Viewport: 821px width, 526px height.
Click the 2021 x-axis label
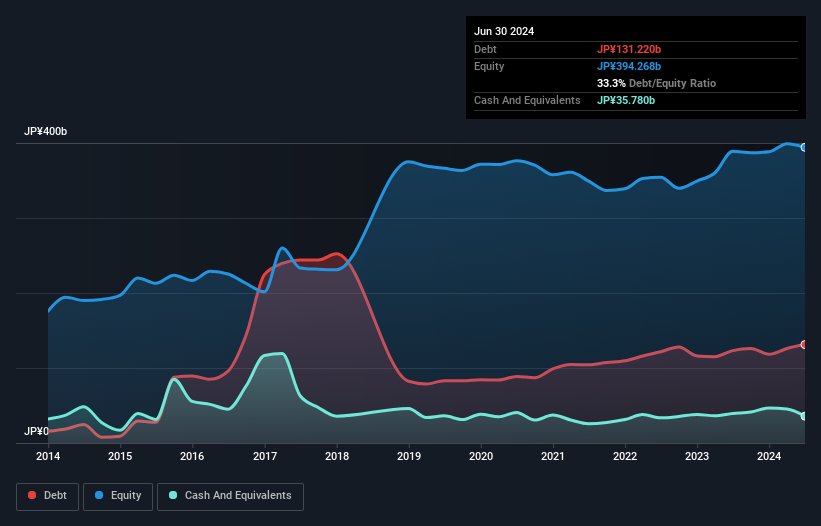(x=553, y=456)
